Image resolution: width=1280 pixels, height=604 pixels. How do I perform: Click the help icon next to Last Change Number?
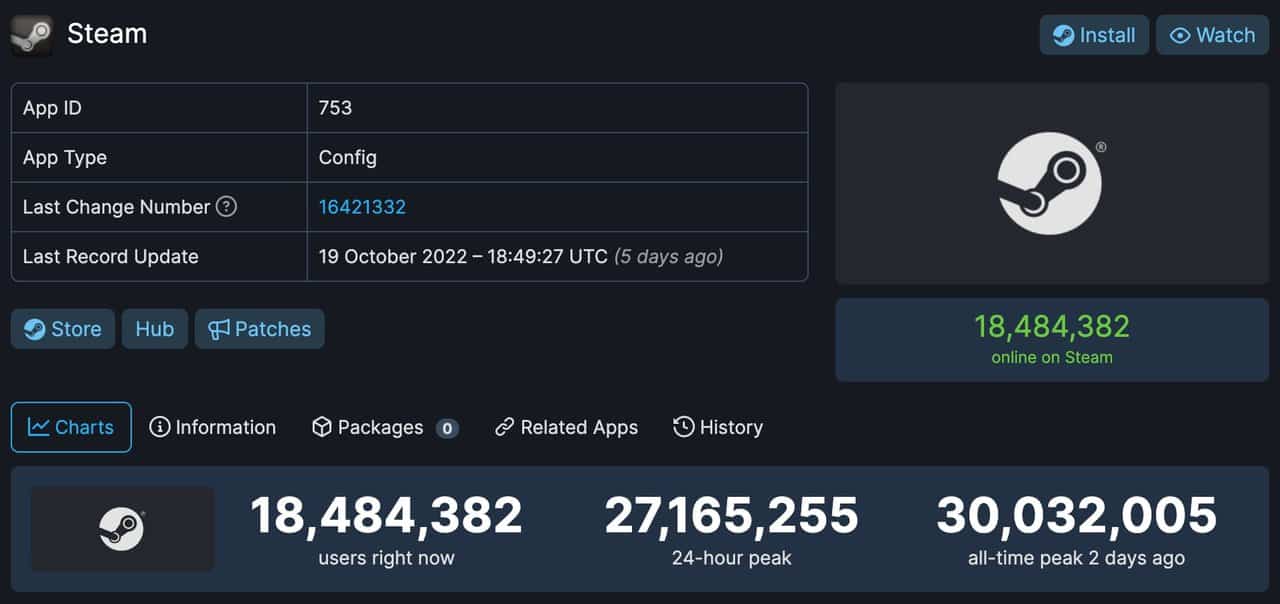pyautogui.click(x=227, y=207)
